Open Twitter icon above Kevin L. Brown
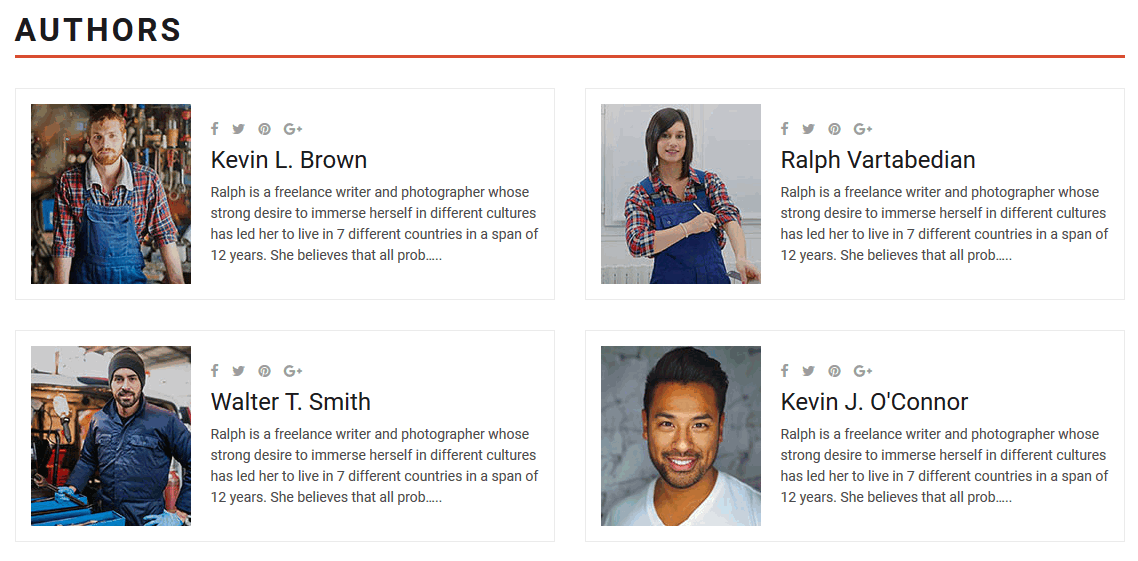This screenshot has width=1138, height=561. point(238,129)
